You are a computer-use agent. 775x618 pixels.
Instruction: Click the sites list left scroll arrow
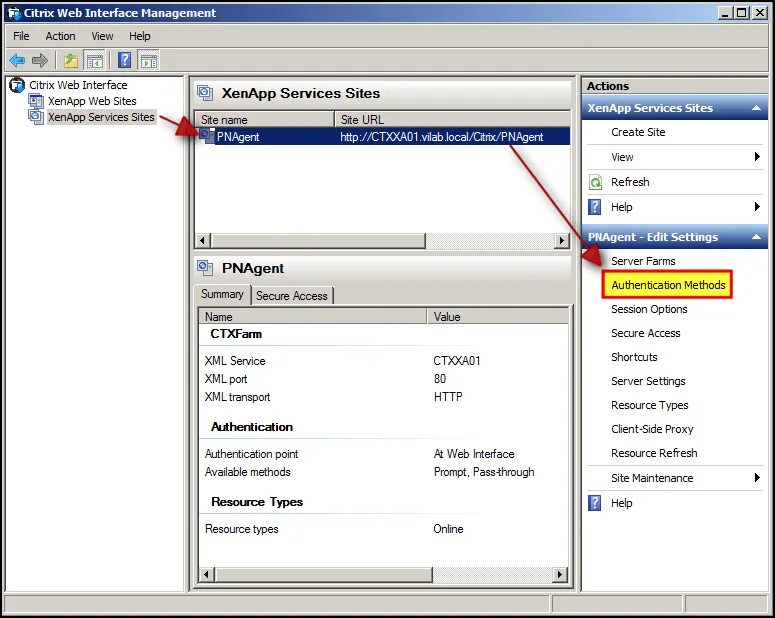tap(203, 241)
